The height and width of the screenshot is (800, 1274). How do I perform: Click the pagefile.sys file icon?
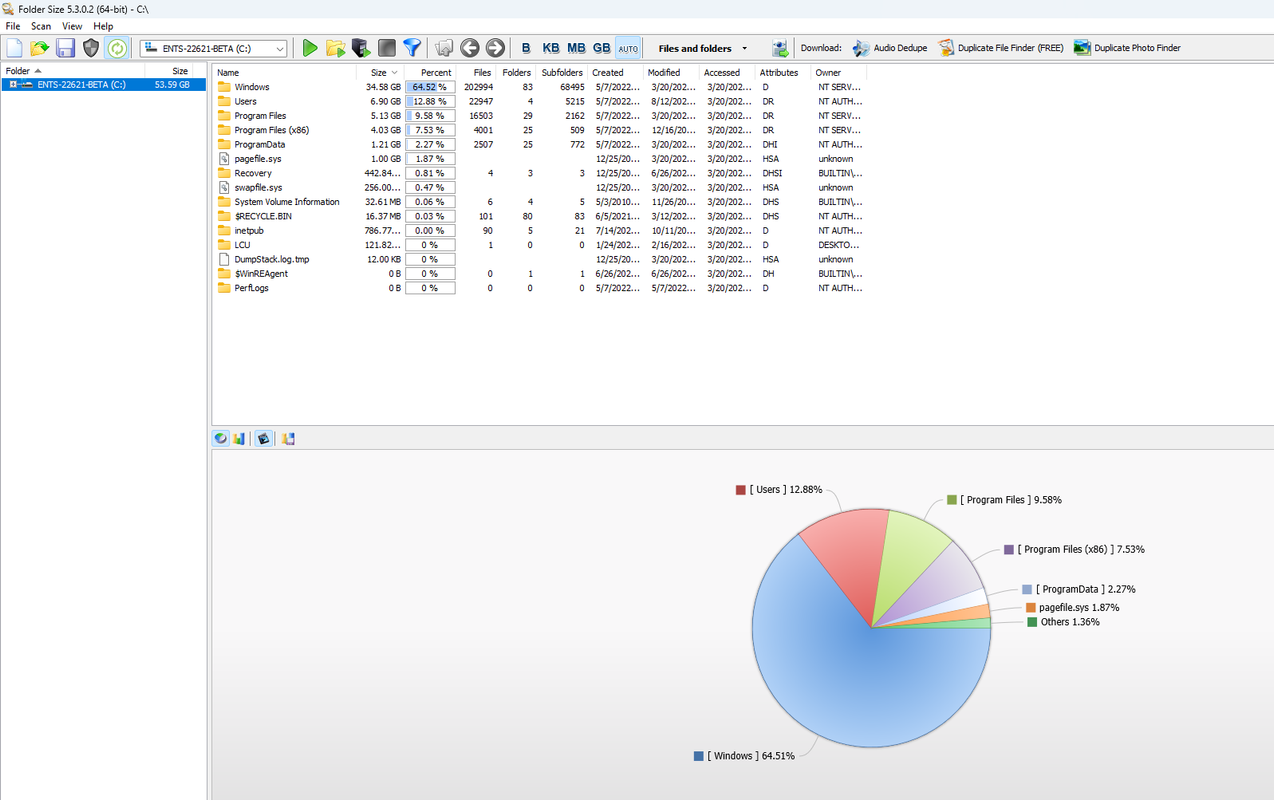click(224, 159)
